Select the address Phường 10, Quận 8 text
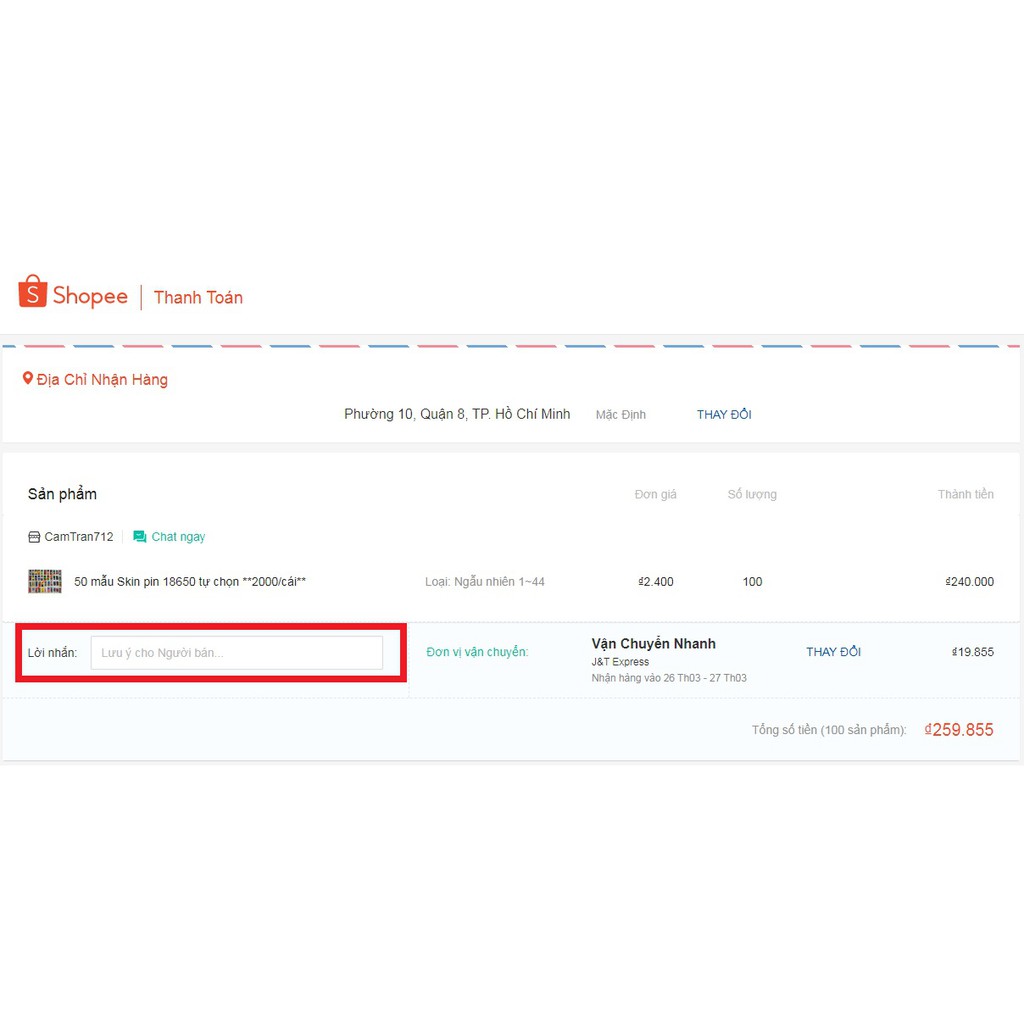Screen dimensions: 1024x1024 point(457,414)
